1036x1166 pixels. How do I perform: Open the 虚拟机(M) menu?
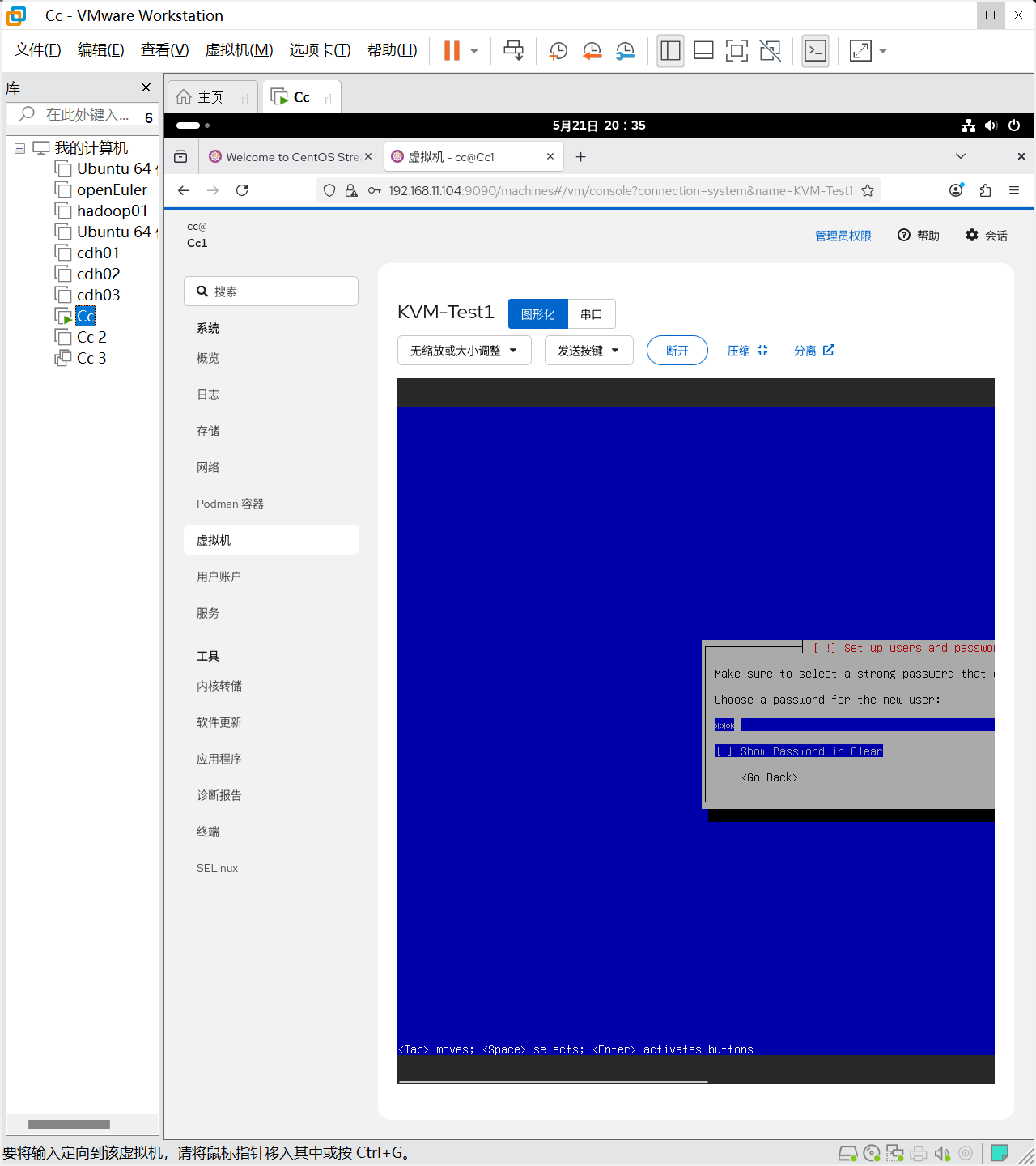pos(240,50)
